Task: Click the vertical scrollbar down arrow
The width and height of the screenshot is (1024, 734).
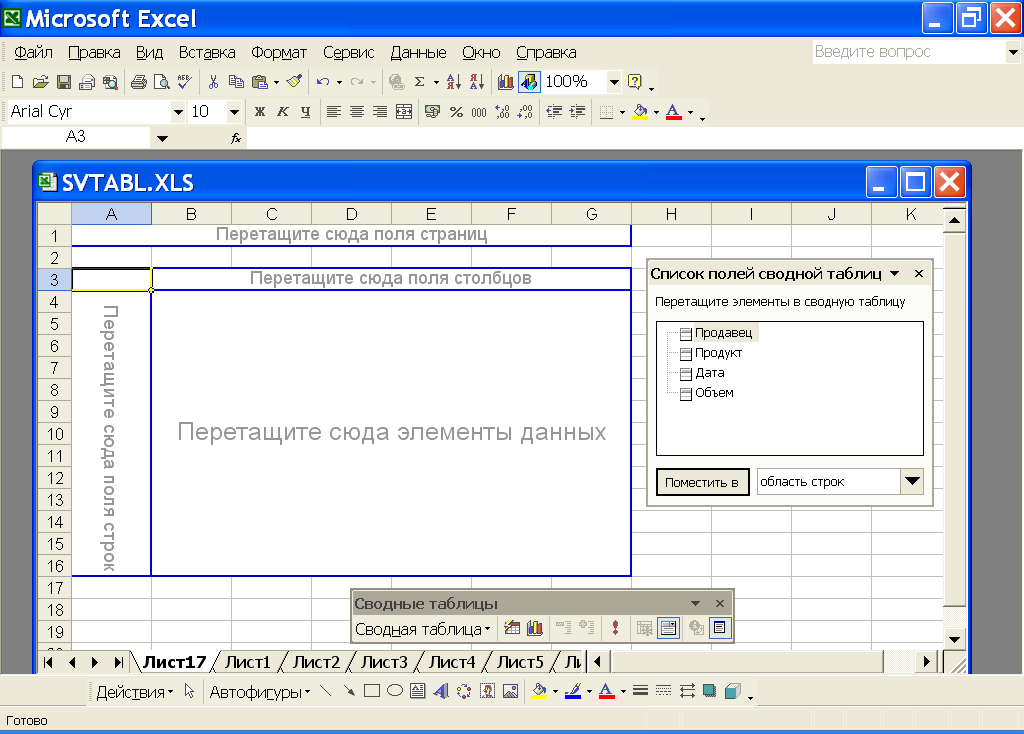Action: (x=954, y=639)
